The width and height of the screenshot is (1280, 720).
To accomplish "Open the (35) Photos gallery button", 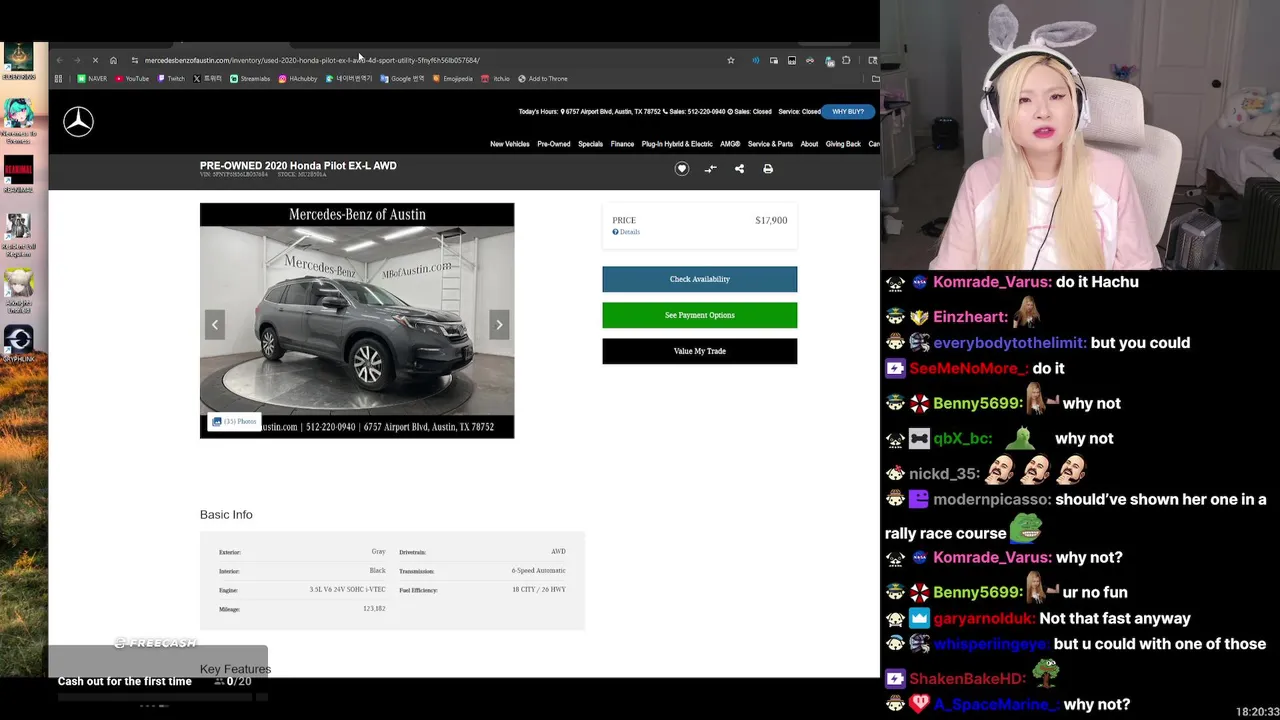I will tap(234, 422).
